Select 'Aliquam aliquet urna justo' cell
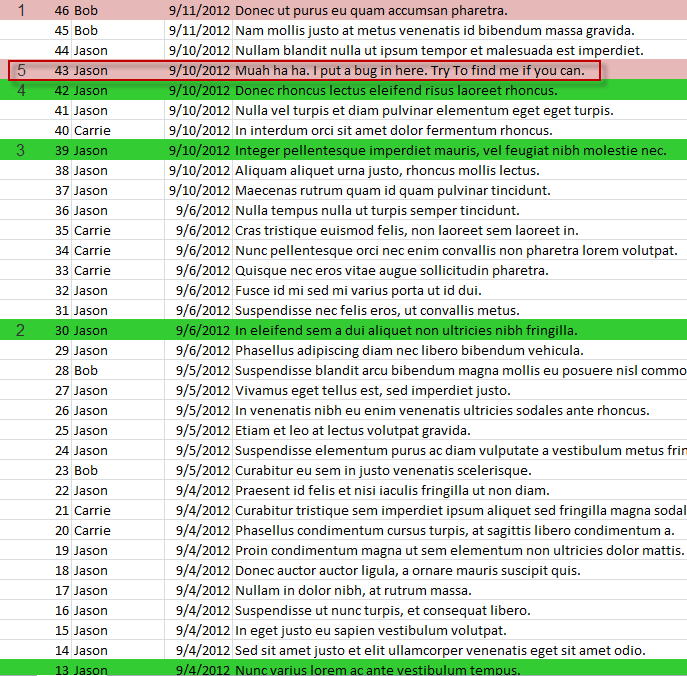Screen dimensions: 687x676 pos(387,171)
